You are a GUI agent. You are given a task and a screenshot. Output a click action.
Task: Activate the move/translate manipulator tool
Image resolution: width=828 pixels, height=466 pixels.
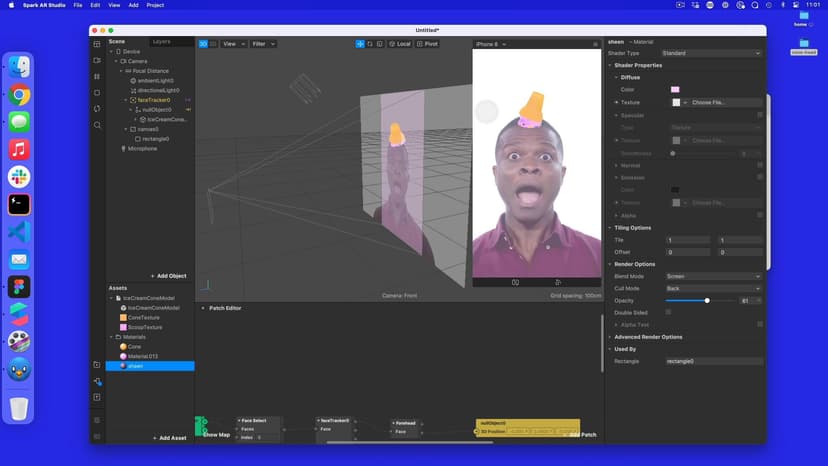[x=360, y=44]
